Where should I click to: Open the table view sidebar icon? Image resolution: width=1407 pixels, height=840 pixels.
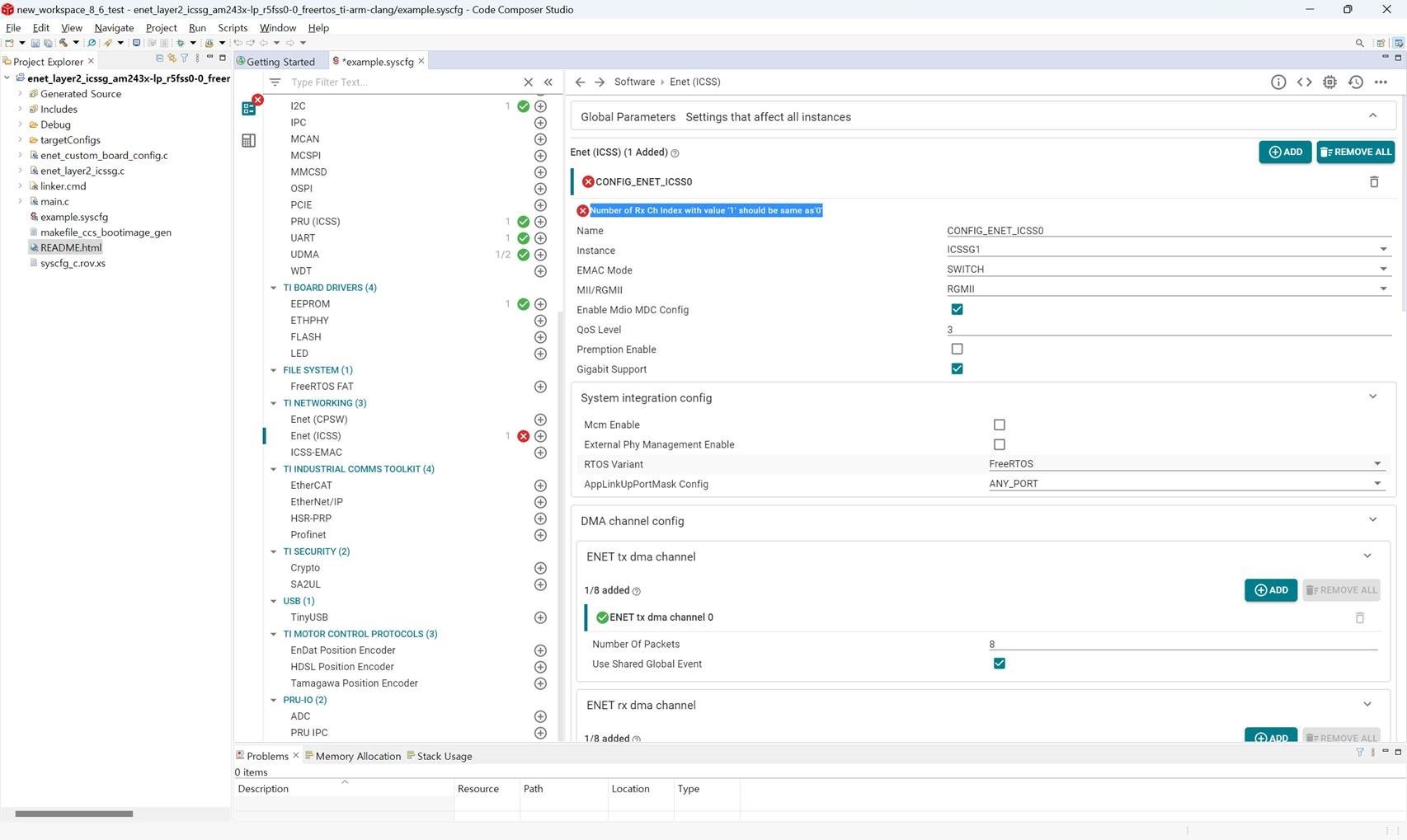pos(248,140)
